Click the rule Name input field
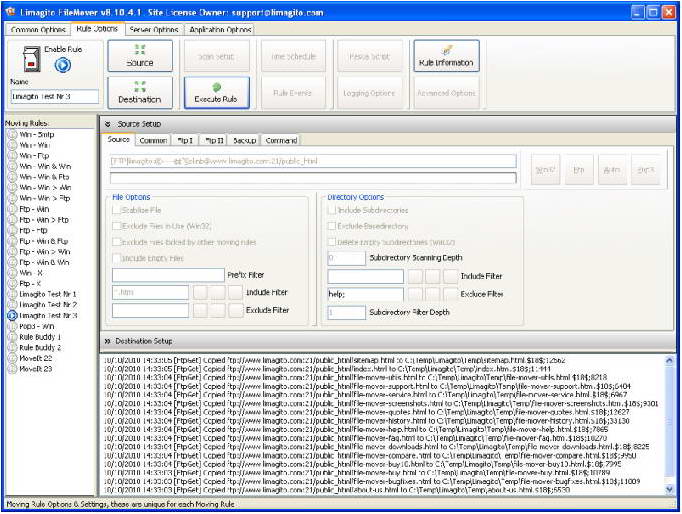 point(55,97)
